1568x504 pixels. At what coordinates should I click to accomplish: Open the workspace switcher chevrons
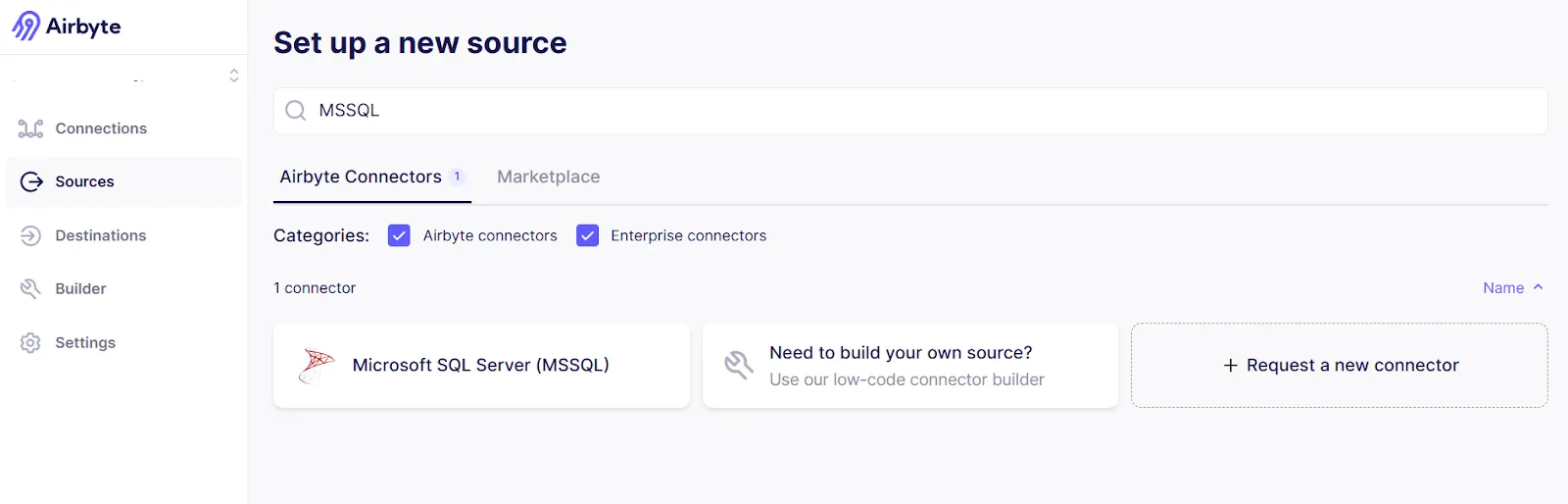tap(234, 76)
